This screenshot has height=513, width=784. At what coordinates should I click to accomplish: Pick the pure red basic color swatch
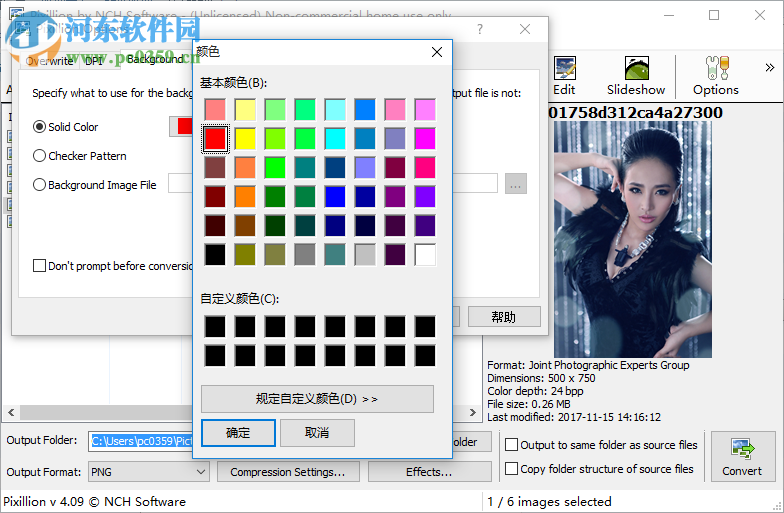coord(216,138)
